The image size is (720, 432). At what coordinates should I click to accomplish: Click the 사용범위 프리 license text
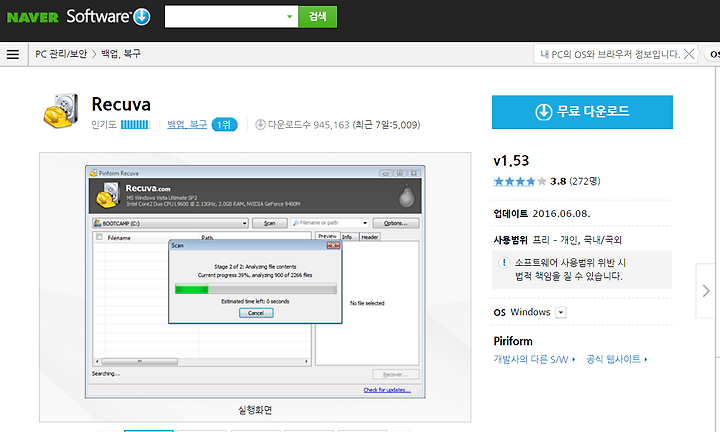click(x=557, y=240)
